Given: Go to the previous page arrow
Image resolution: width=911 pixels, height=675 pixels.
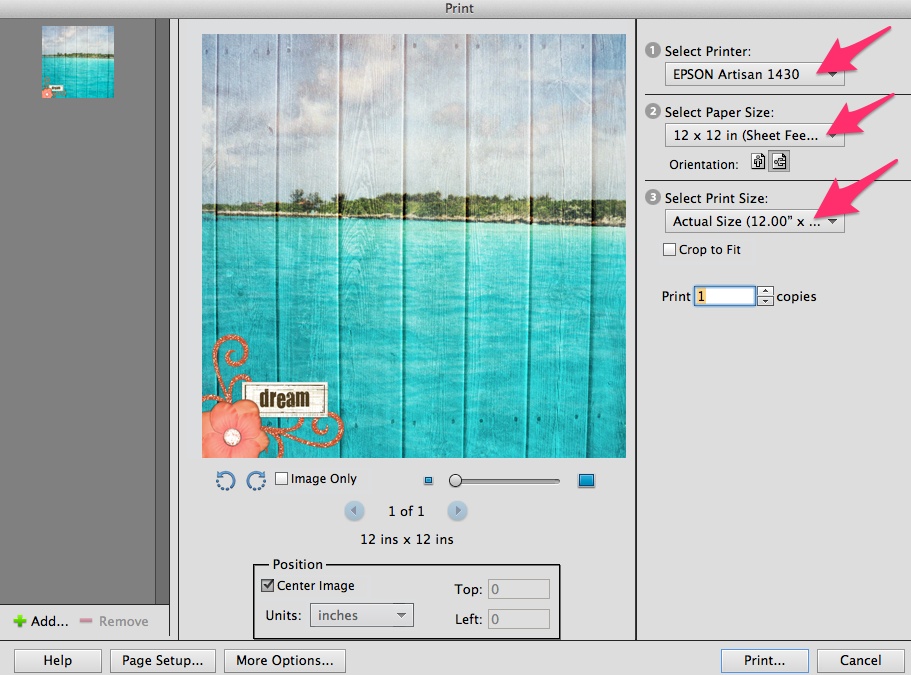Looking at the screenshot, I should click(x=354, y=511).
